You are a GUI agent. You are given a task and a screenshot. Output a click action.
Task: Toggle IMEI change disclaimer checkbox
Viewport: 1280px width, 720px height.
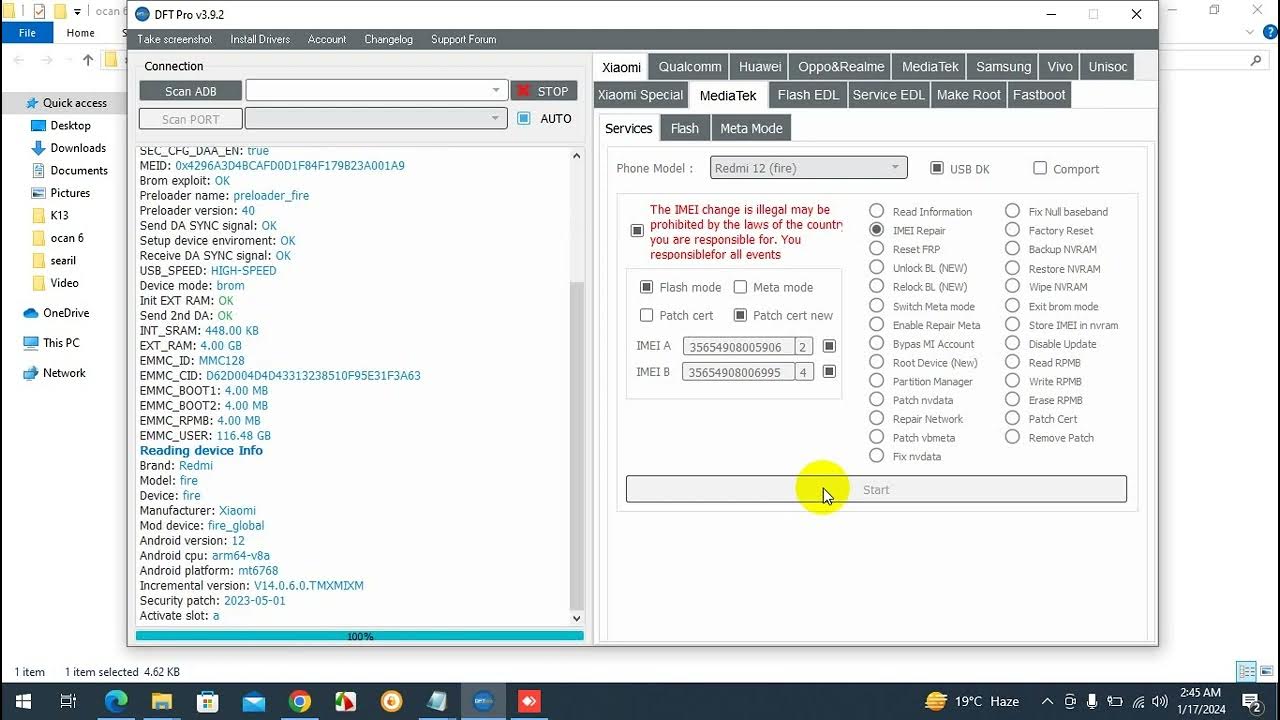tap(637, 231)
